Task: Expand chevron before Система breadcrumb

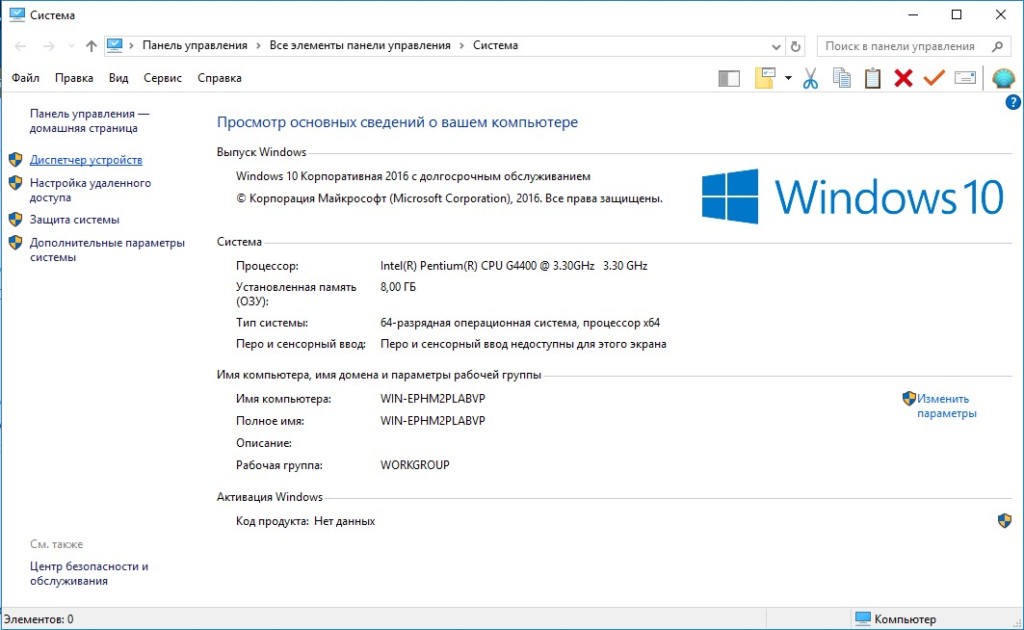Action: click(x=462, y=46)
